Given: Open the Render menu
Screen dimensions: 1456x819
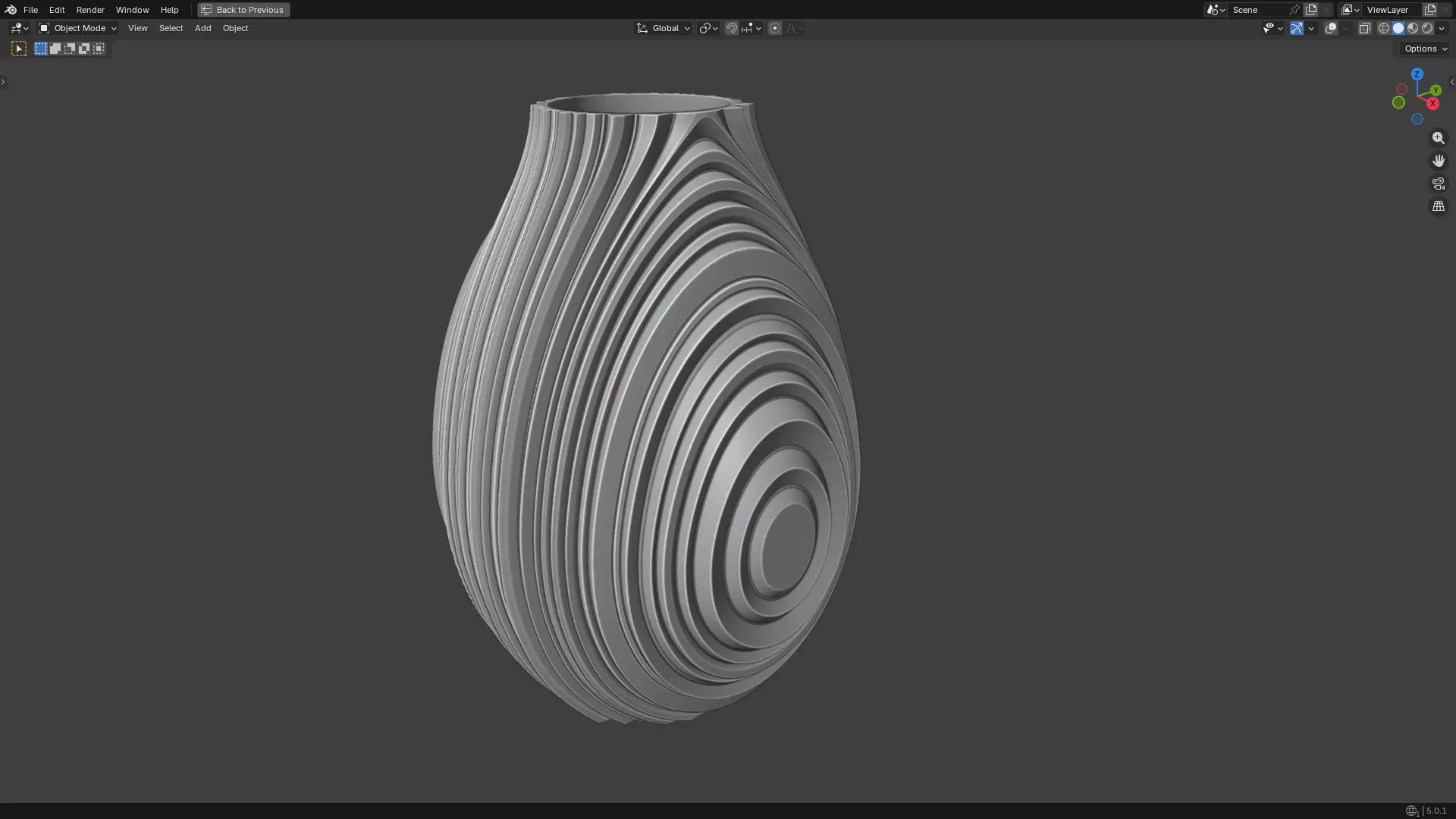Looking at the screenshot, I should (90, 10).
